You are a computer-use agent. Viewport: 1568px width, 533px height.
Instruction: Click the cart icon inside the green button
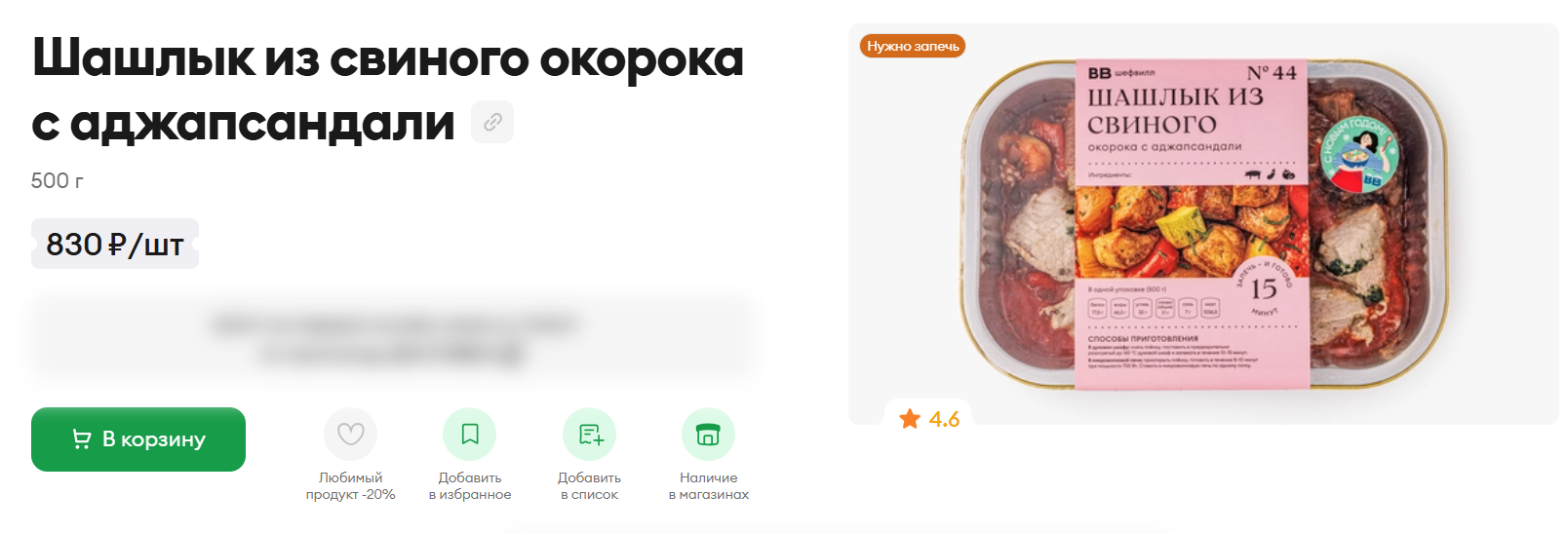(82, 439)
